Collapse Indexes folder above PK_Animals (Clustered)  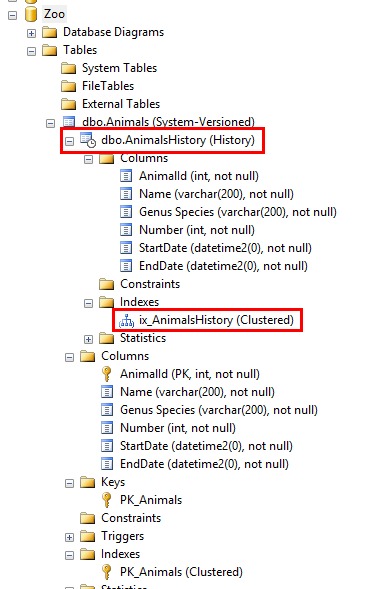click(70, 555)
